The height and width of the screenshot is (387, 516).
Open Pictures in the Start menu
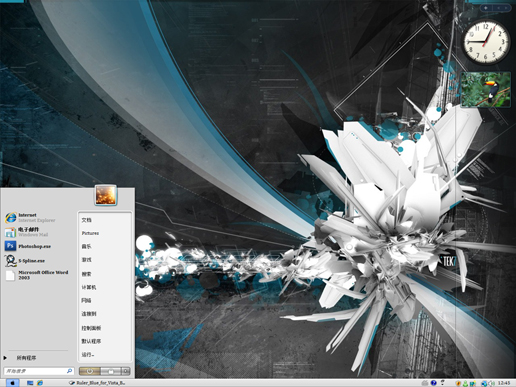pos(90,233)
